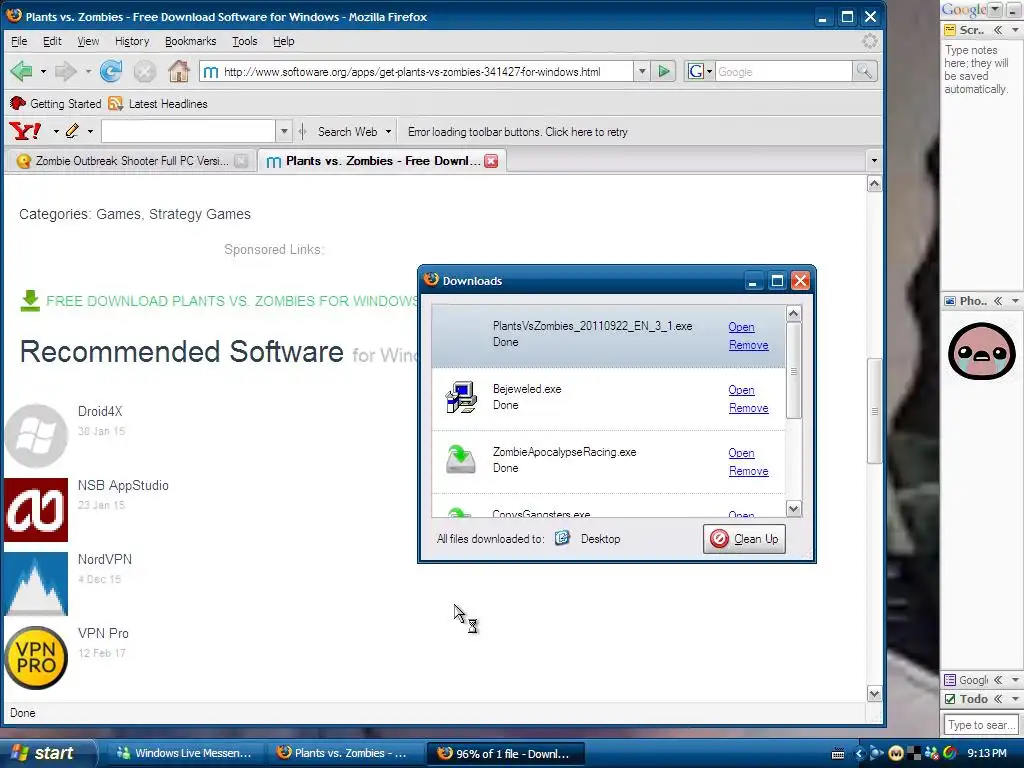Close the Zombie Outbreak Shooter tab
1024x768 pixels.
point(241,161)
